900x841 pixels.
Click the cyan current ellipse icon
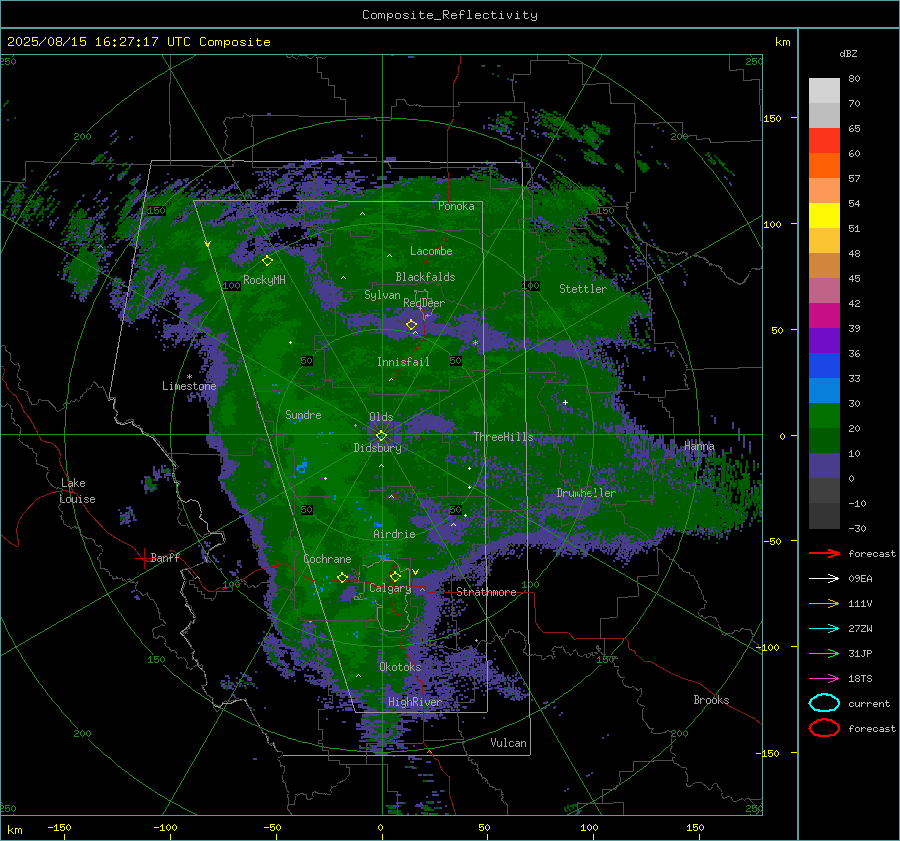[824, 703]
